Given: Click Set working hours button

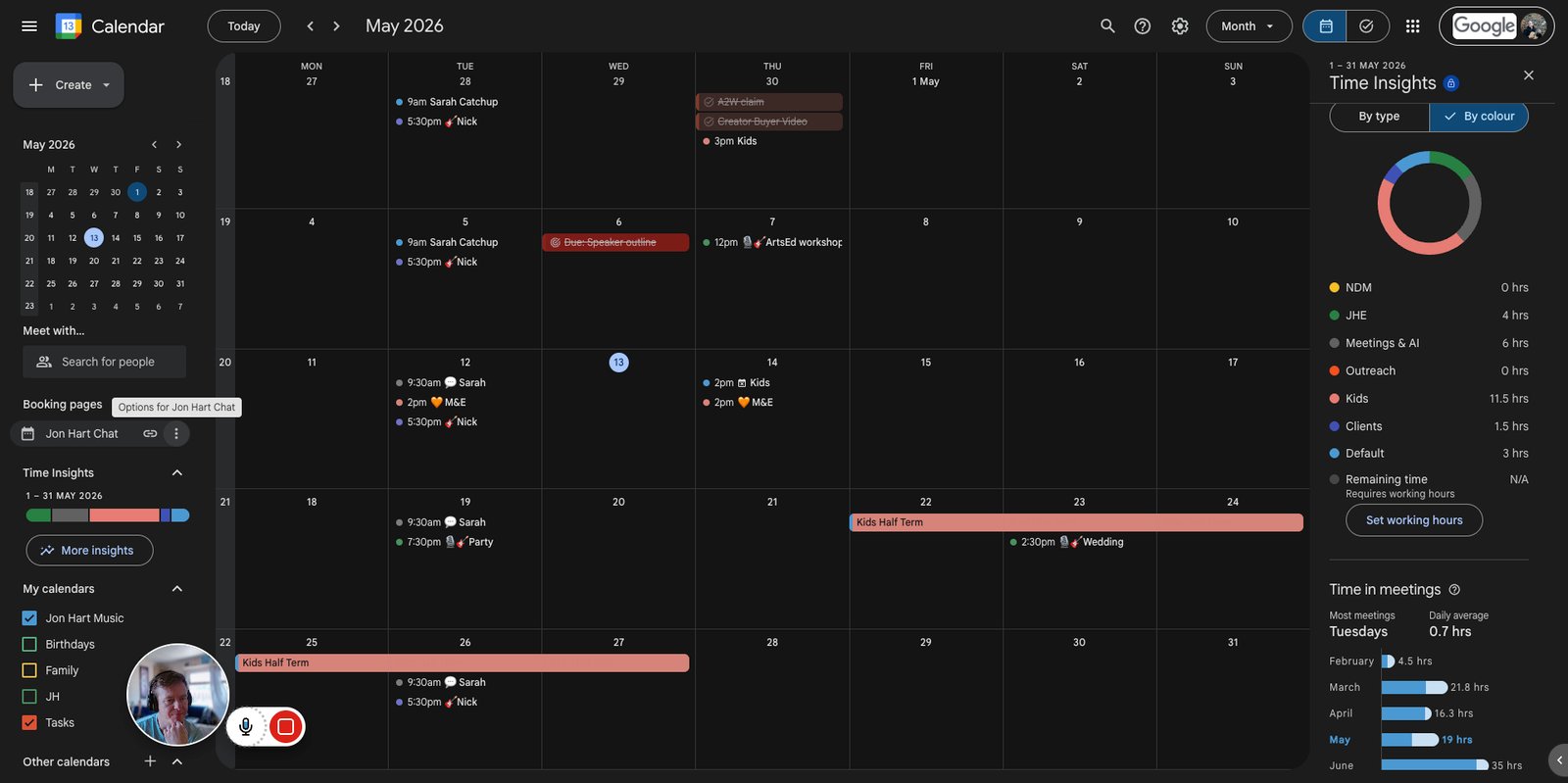Looking at the screenshot, I should (1414, 520).
